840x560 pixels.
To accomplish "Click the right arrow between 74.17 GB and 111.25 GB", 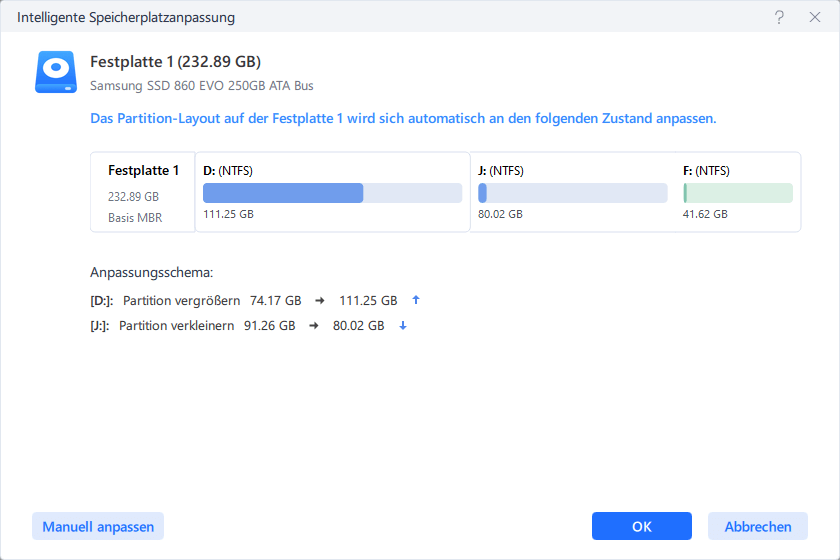I will pos(320,301).
